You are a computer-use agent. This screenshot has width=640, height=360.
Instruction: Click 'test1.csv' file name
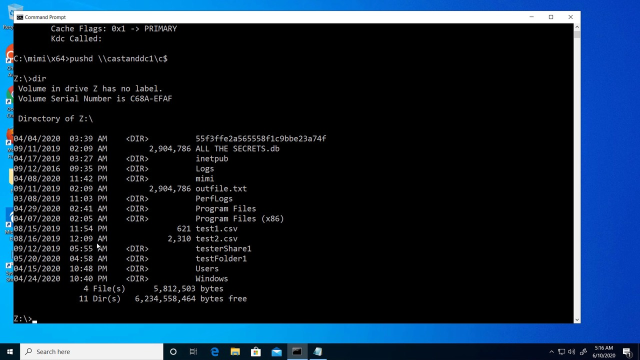(216, 229)
